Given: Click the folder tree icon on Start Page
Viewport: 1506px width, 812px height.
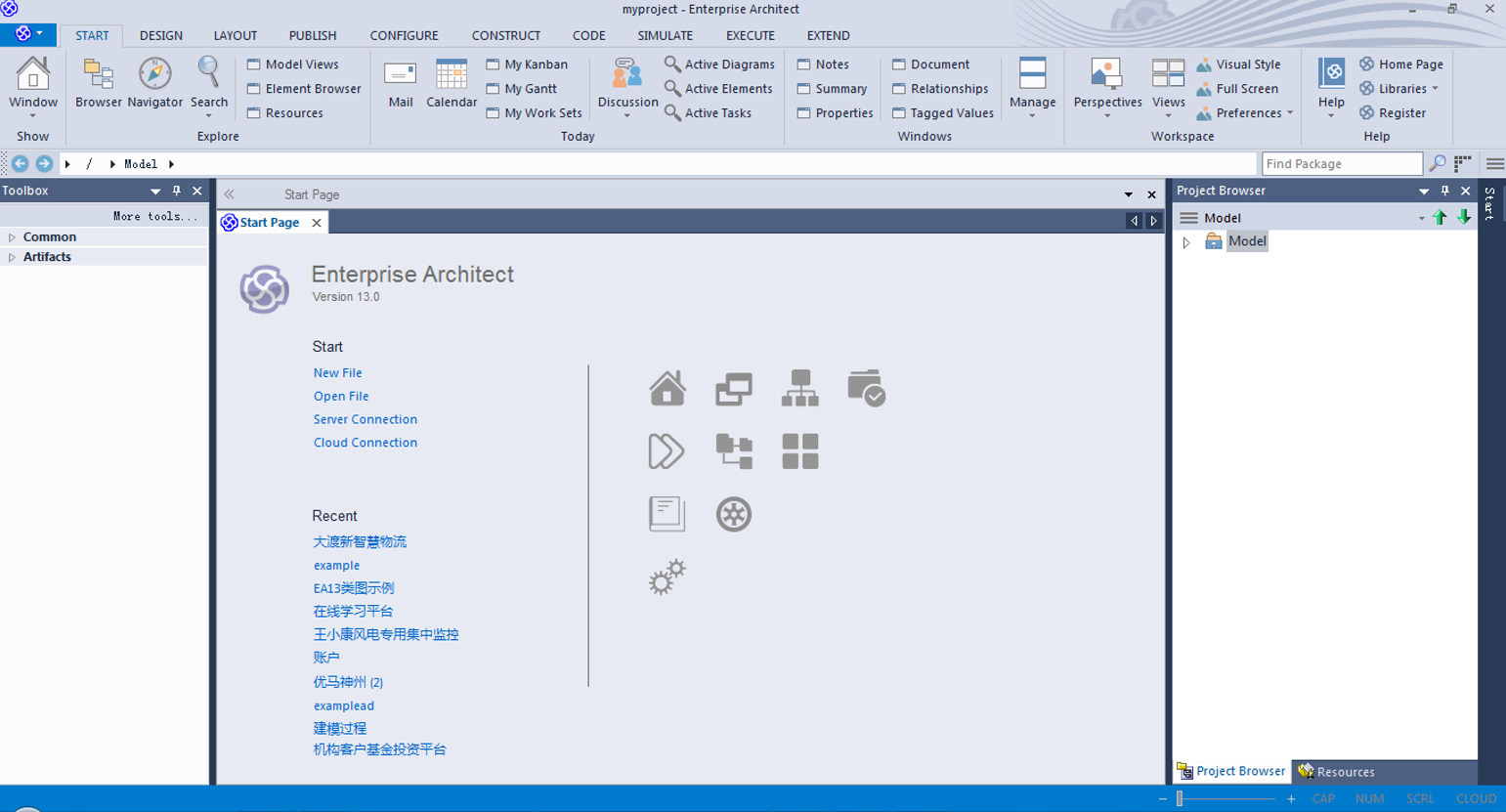Looking at the screenshot, I should pyautogui.click(x=734, y=451).
